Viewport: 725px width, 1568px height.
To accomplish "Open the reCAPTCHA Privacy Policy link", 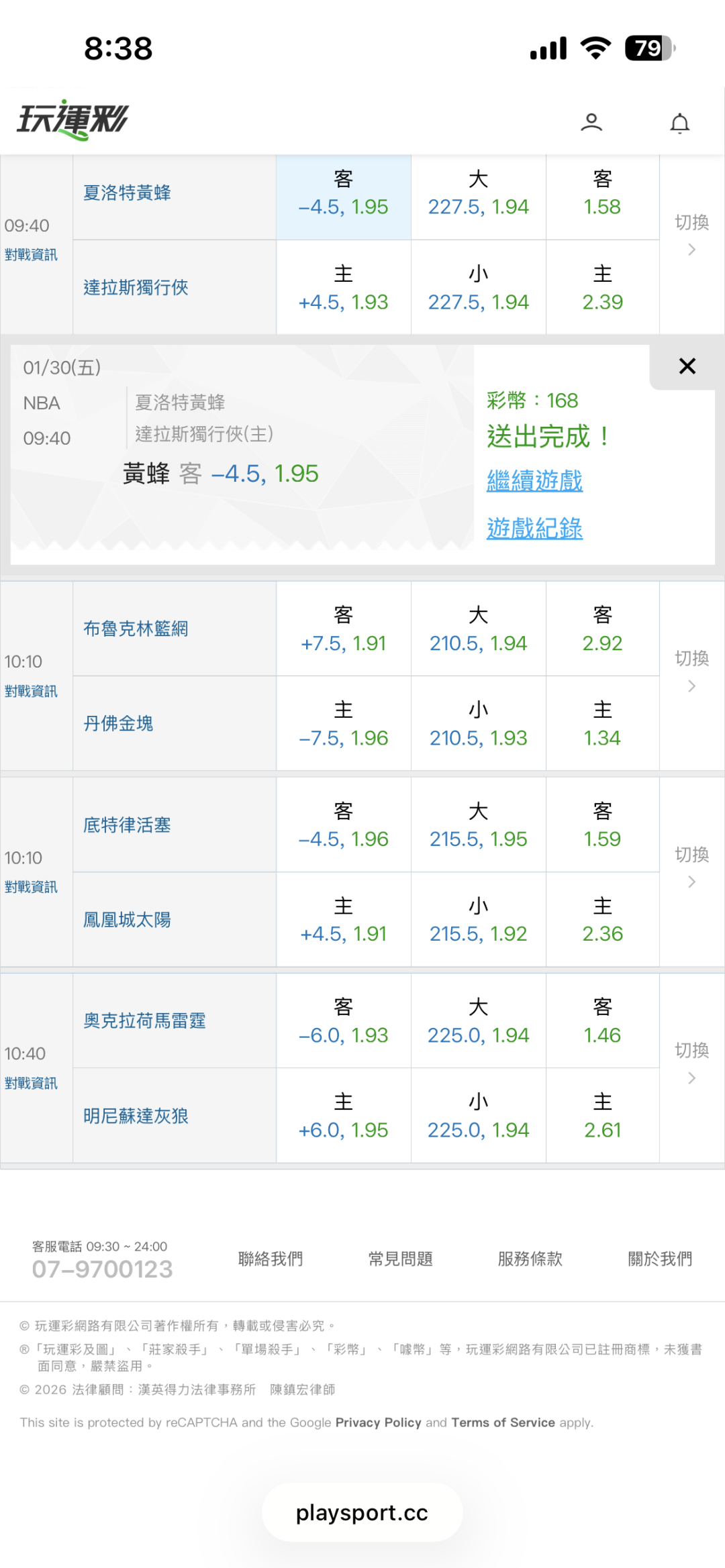I will click(378, 1422).
